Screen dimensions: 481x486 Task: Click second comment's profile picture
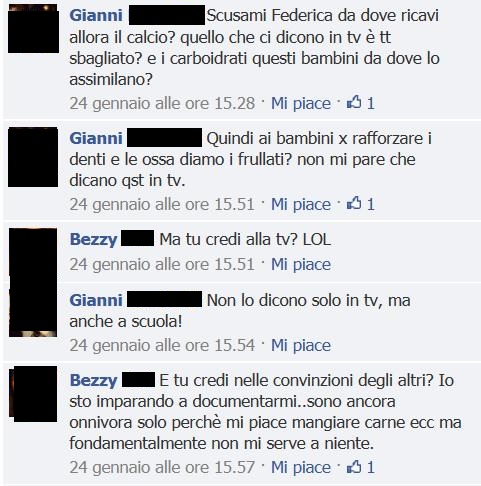[33, 157]
